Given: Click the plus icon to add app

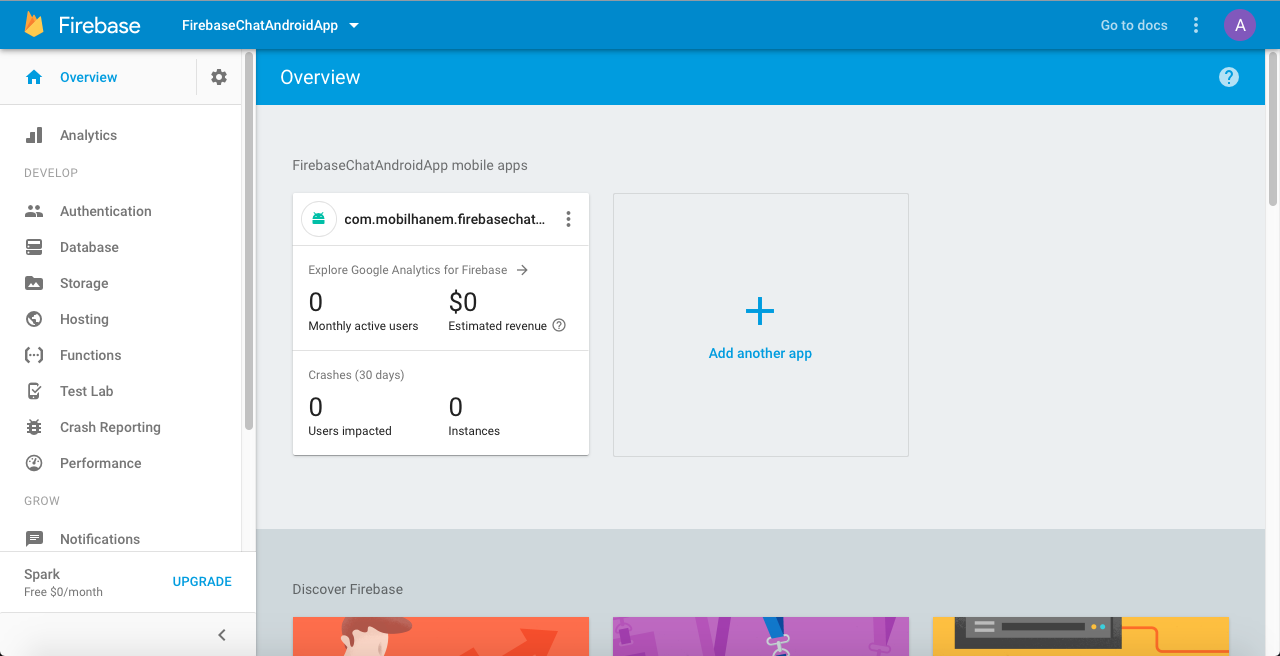Looking at the screenshot, I should tap(760, 311).
